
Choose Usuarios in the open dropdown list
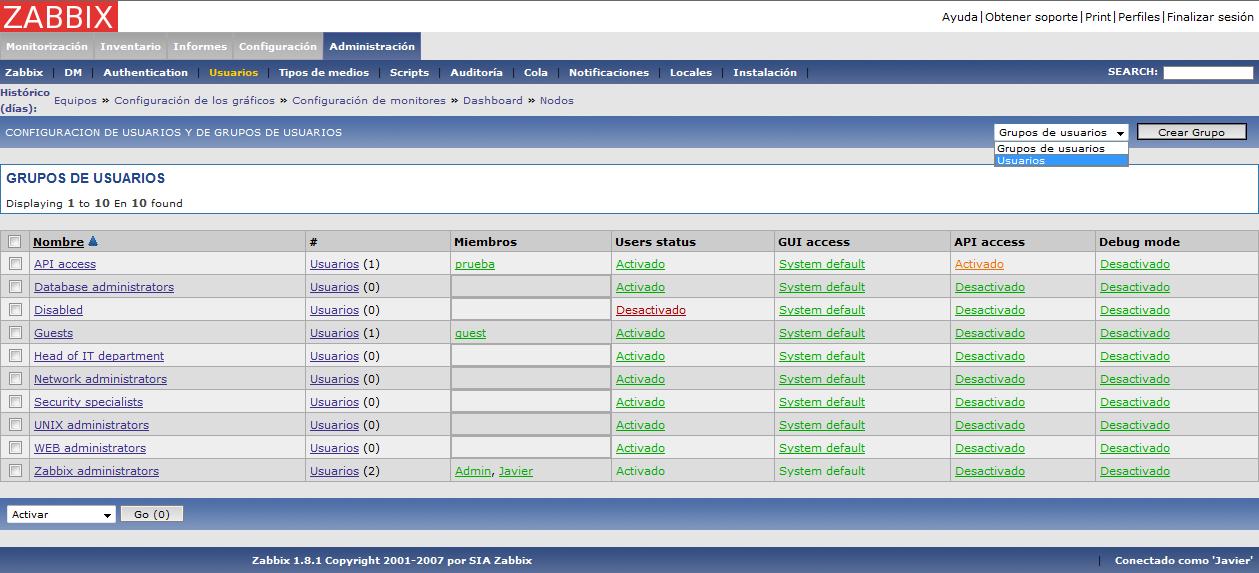pyautogui.click(x=1060, y=161)
